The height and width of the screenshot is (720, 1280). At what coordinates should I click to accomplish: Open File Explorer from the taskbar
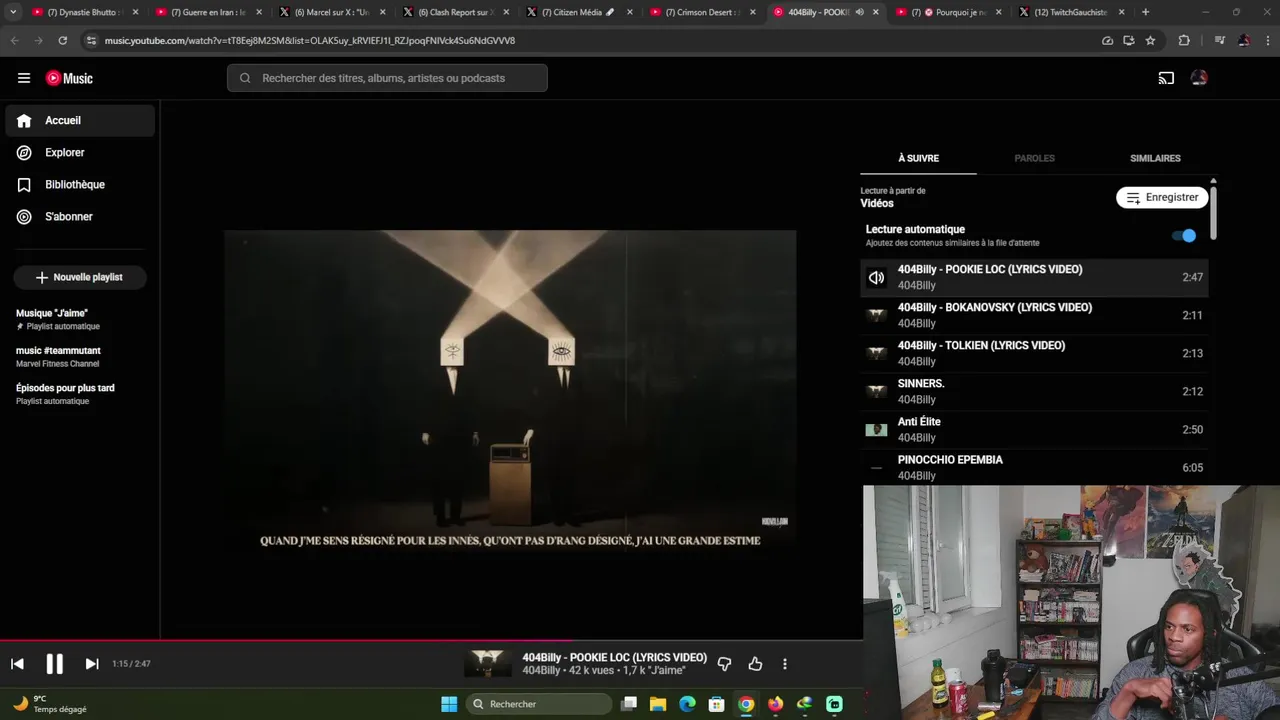[657, 704]
